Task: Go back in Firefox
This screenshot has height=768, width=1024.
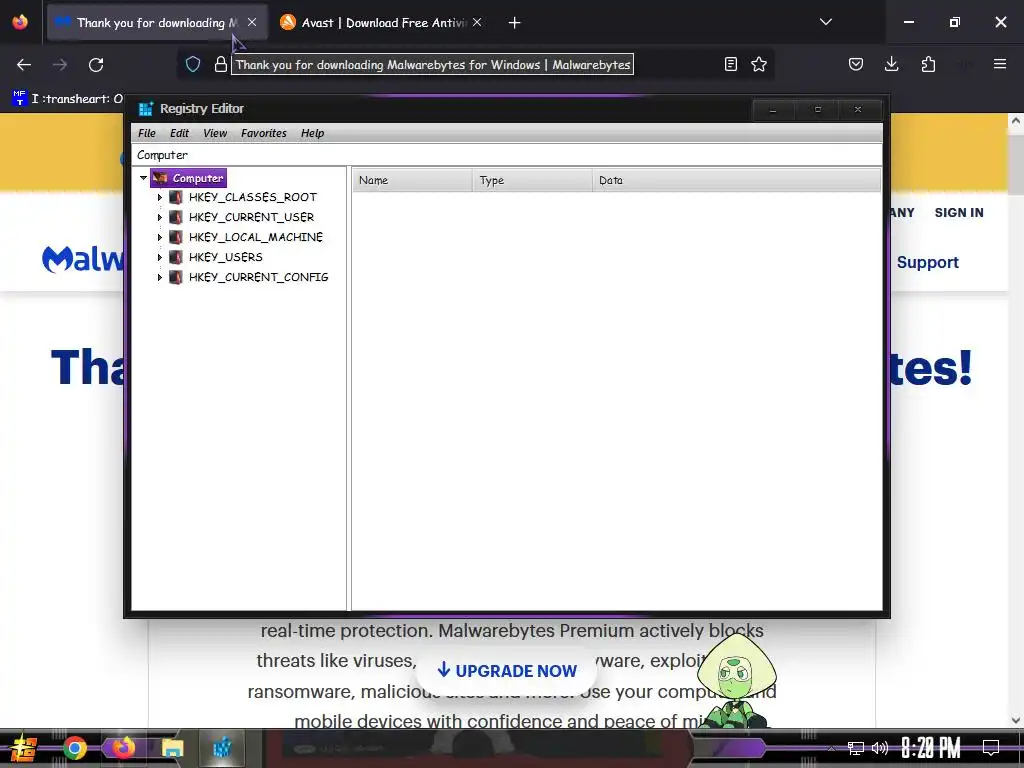Action: (24, 65)
